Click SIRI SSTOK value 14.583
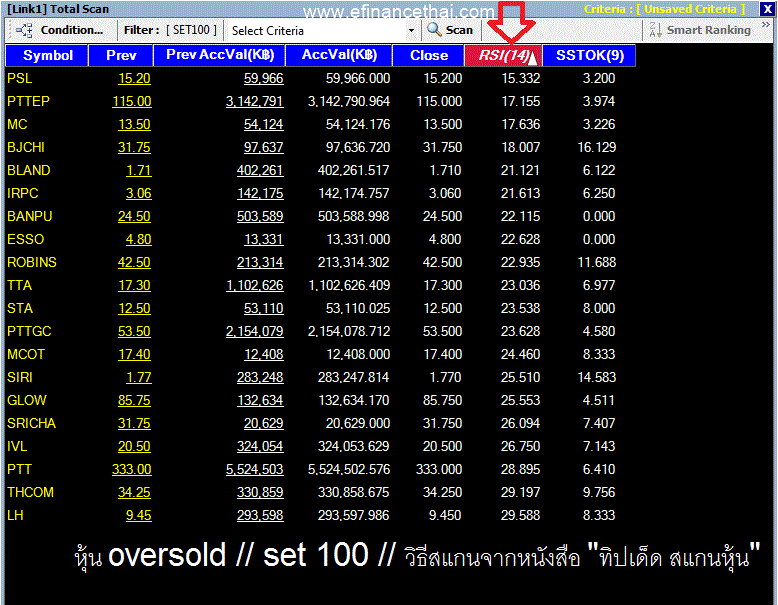The image size is (778, 605). 596,377
